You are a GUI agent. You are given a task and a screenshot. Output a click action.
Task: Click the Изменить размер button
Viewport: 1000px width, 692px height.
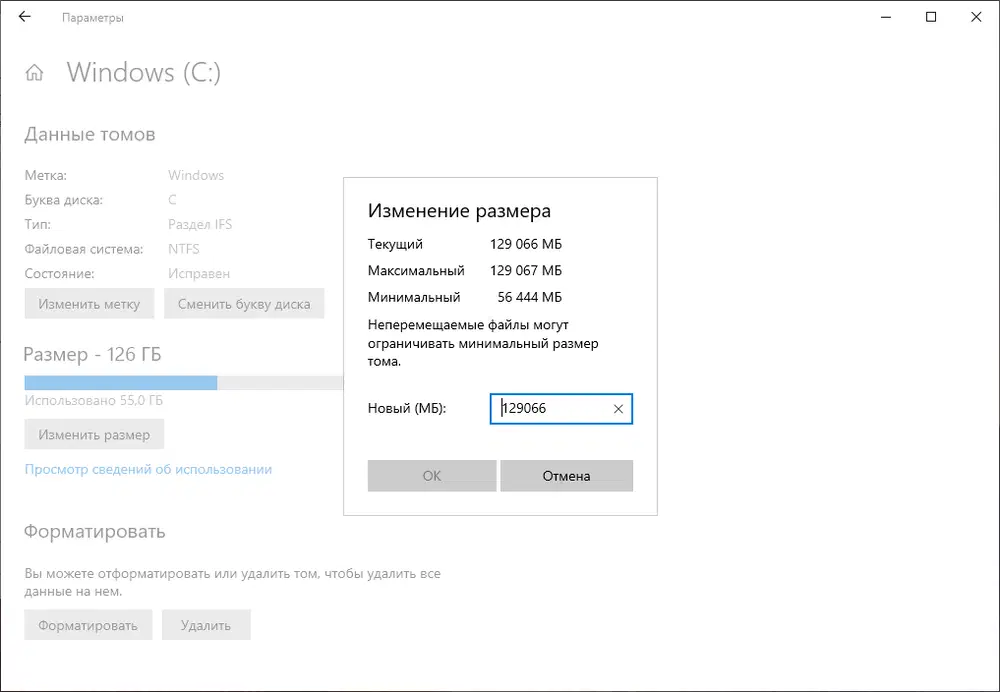[94, 434]
